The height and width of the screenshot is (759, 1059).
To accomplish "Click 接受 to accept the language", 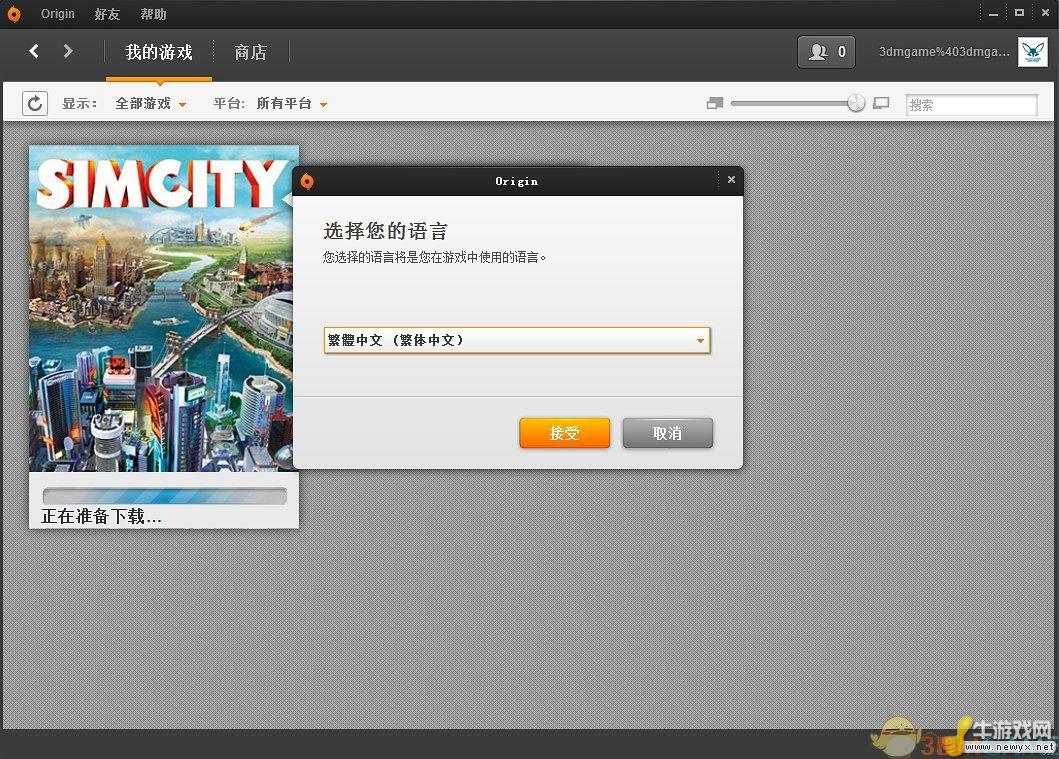I will pyautogui.click(x=565, y=433).
